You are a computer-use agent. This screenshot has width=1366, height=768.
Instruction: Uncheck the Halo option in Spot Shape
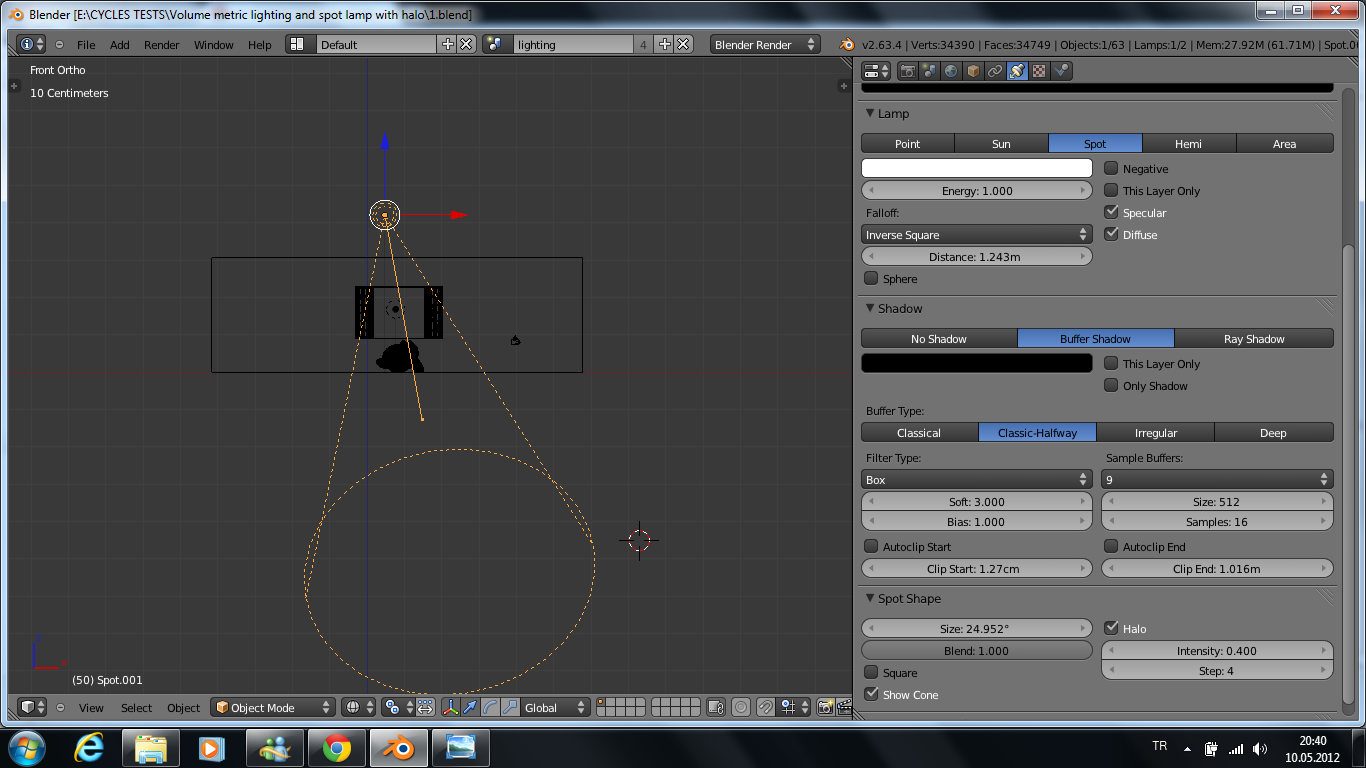[x=1113, y=628]
